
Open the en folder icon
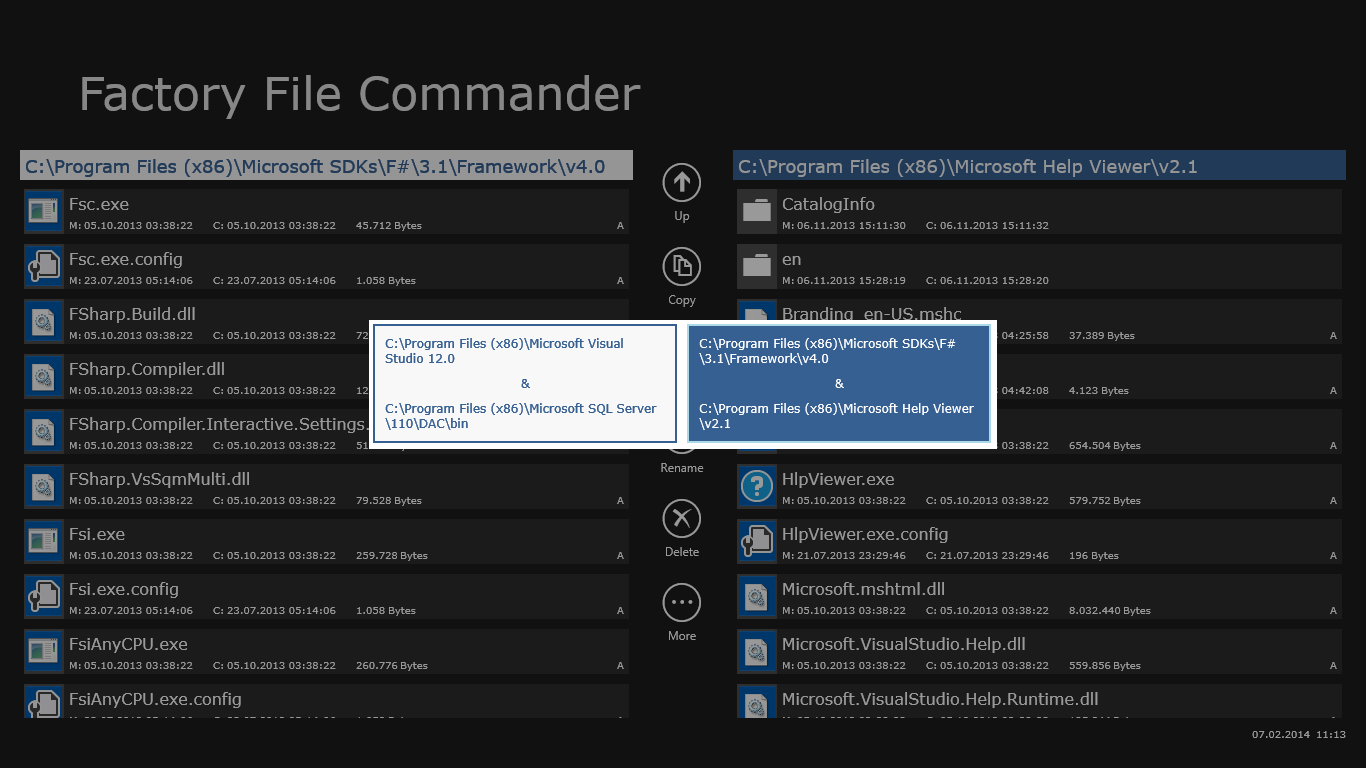(757, 265)
